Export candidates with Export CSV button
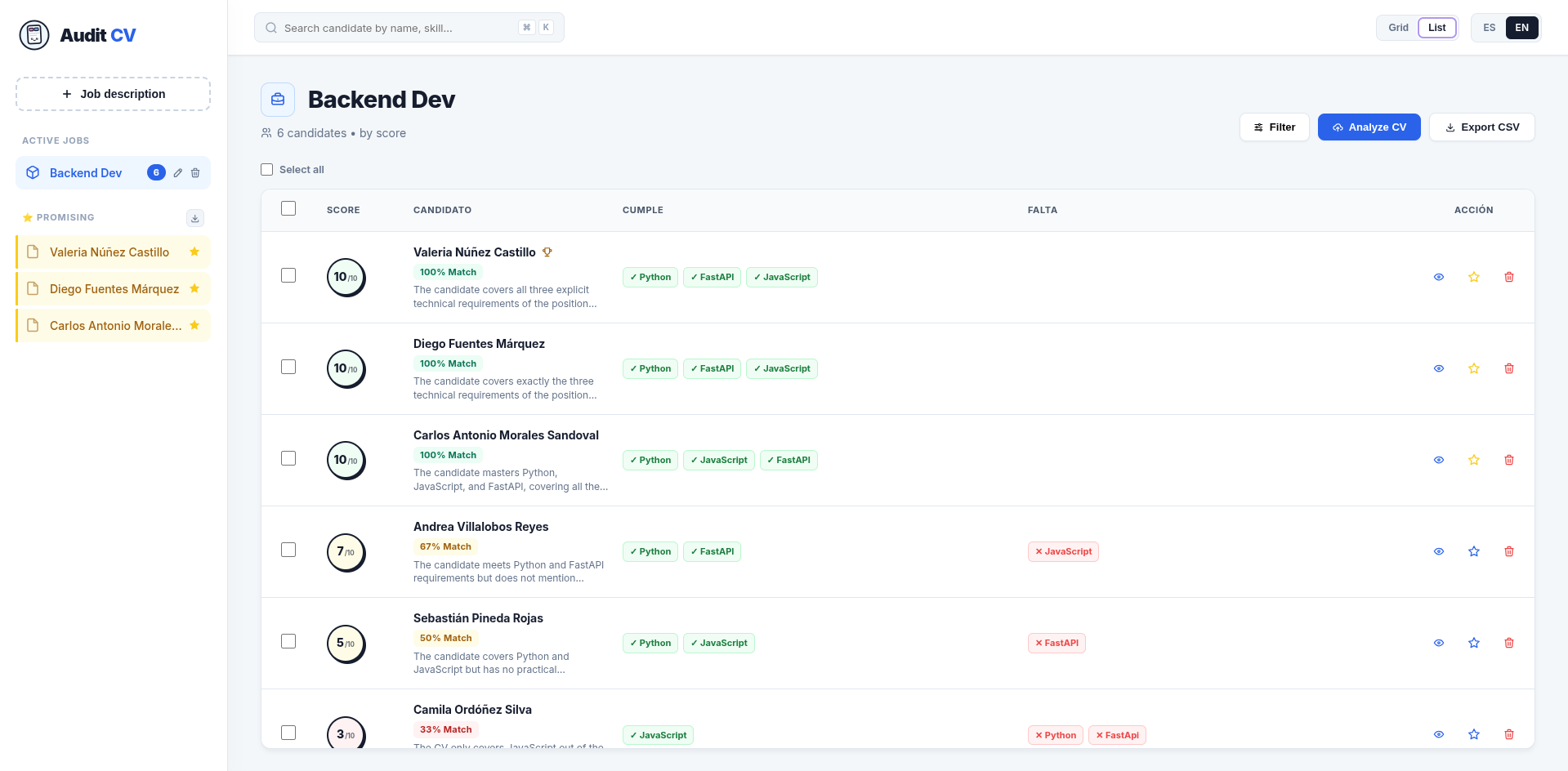This screenshot has height=771, width=1568. pos(1482,127)
